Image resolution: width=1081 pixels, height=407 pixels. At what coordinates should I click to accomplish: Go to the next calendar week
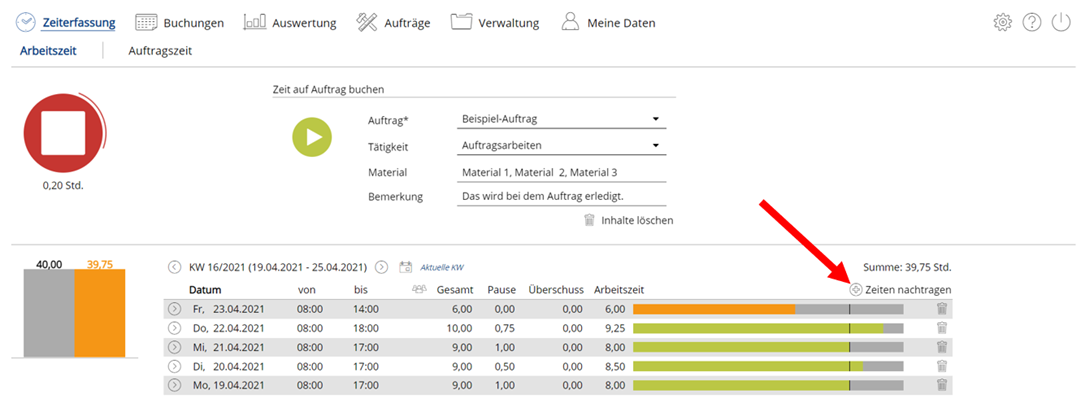pyautogui.click(x=381, y=267)
